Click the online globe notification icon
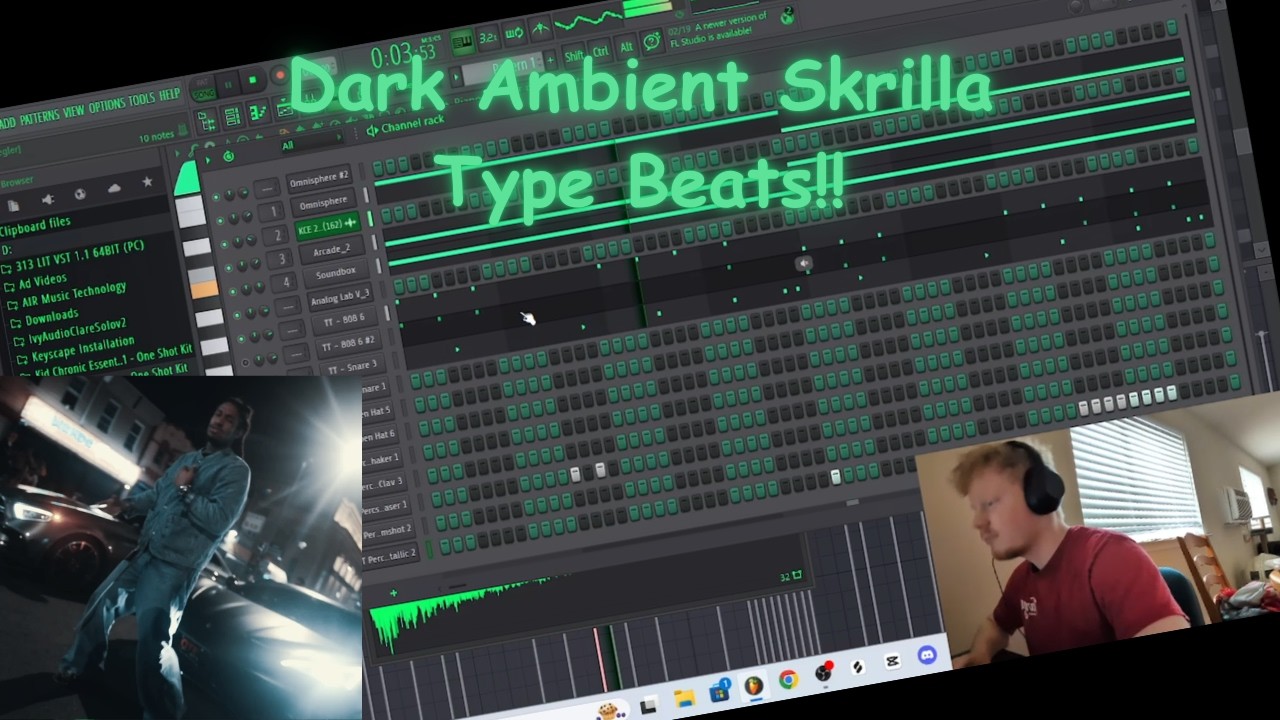The image size is (1280, 720). 787,15
